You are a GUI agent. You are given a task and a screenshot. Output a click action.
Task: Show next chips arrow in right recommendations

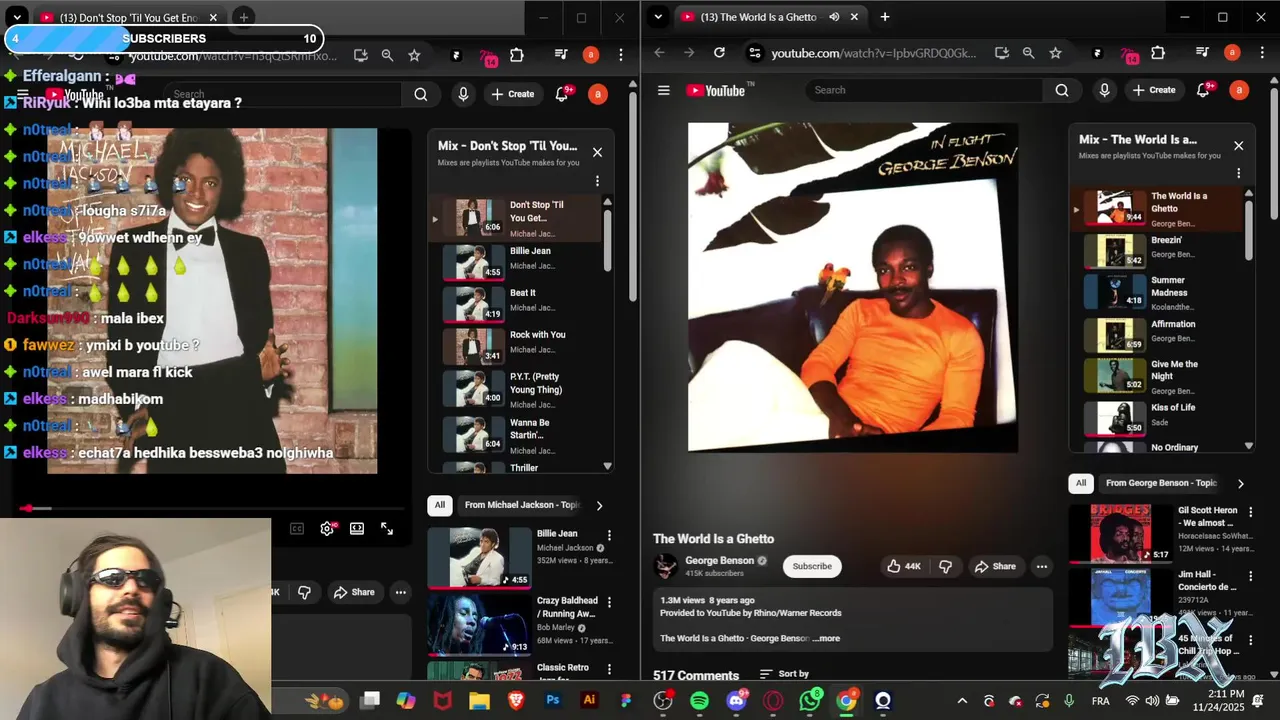(1240, 484)
